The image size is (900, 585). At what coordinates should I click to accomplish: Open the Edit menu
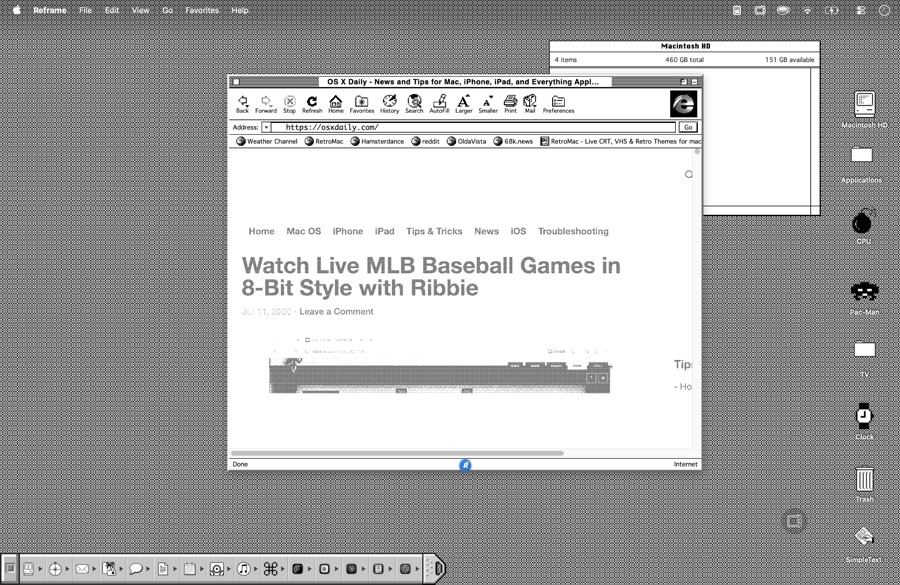112,10
